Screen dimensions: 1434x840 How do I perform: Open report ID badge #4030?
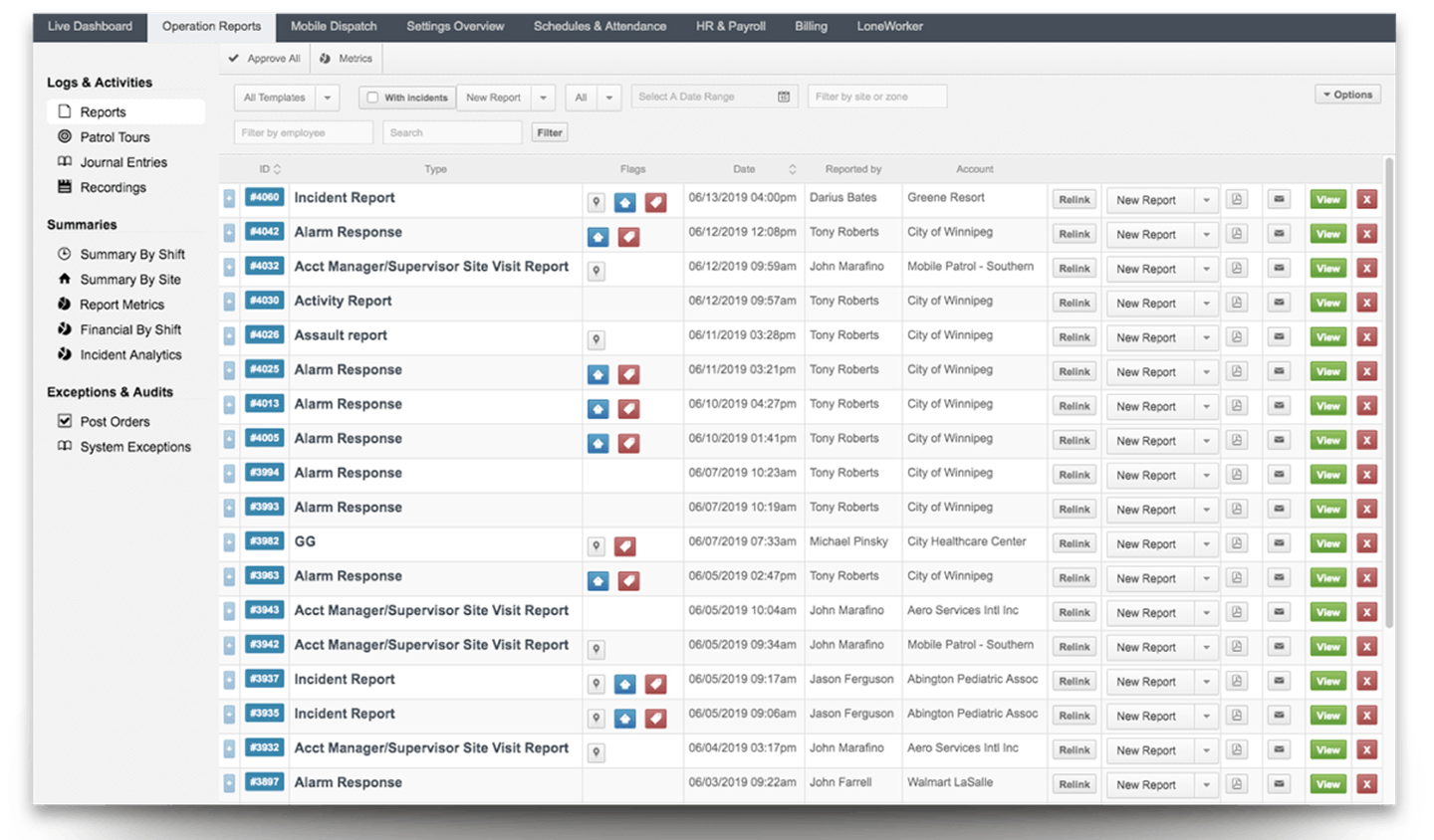click(x=265, y=301)
